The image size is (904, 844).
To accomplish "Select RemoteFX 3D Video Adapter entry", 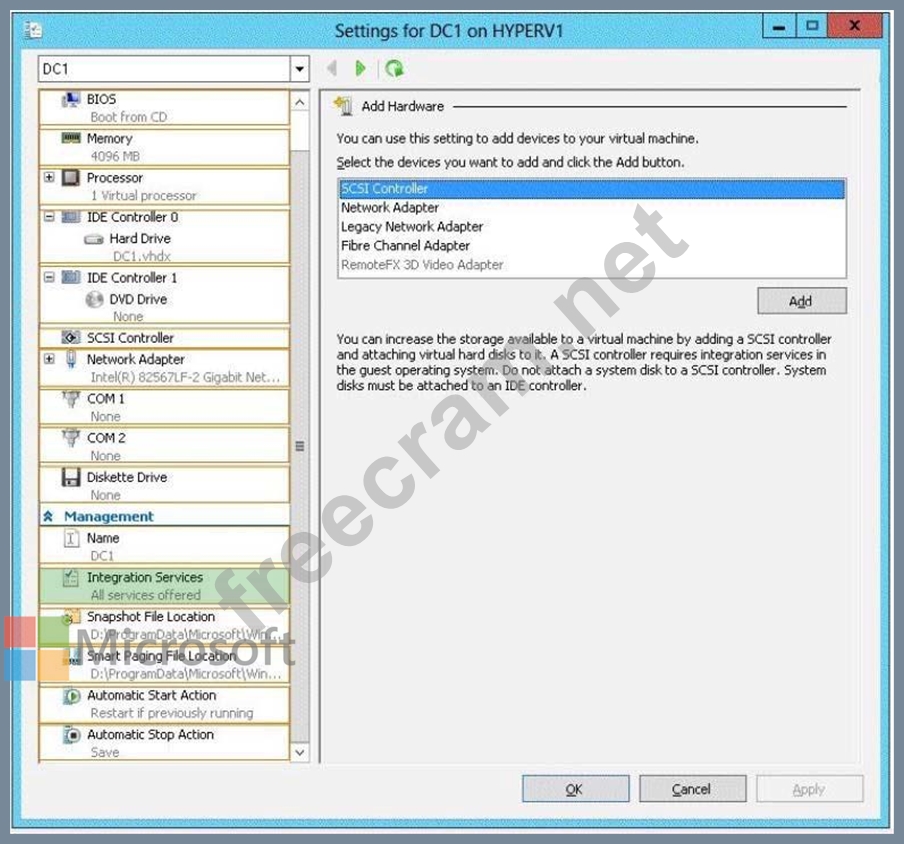I will 592,265.
